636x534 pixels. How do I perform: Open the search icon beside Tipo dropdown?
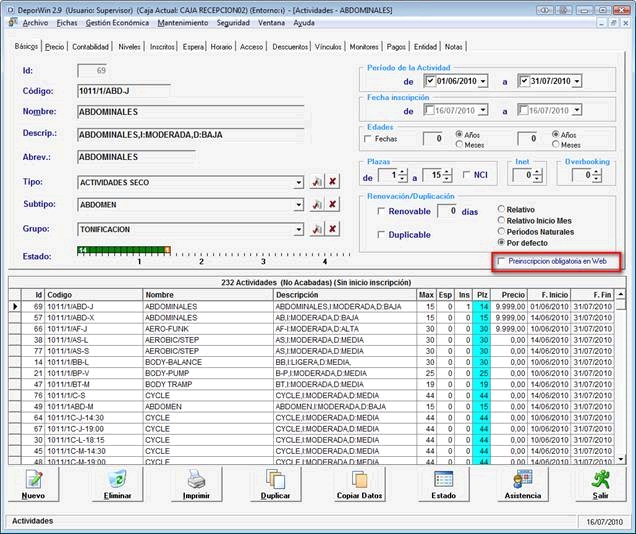coord(317,182)
